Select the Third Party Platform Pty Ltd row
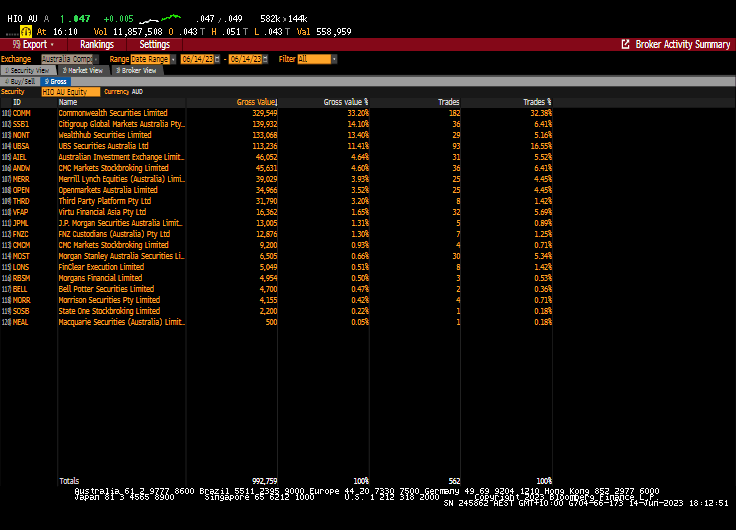Image resolution: width=736 pixels, height=530 pixels. click(276, 201)
